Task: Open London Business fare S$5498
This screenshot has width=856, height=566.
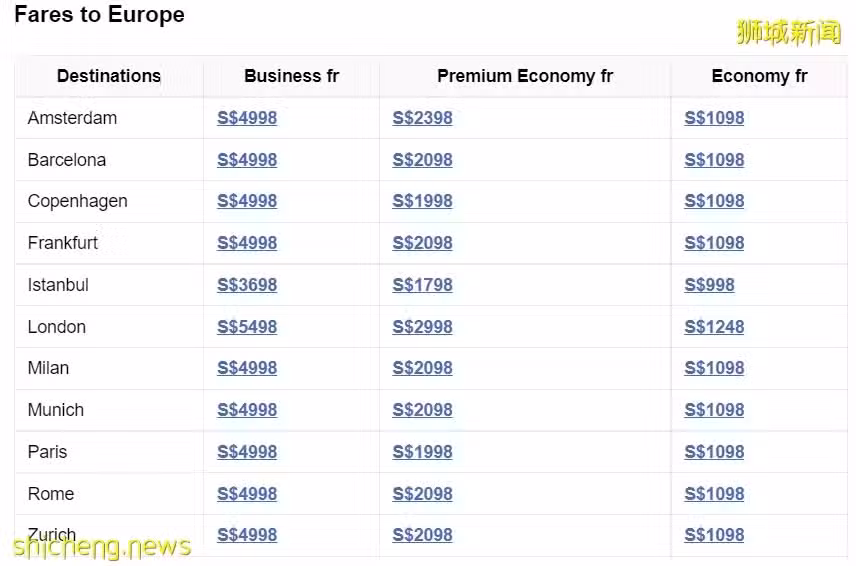Action: click(247, 327)
